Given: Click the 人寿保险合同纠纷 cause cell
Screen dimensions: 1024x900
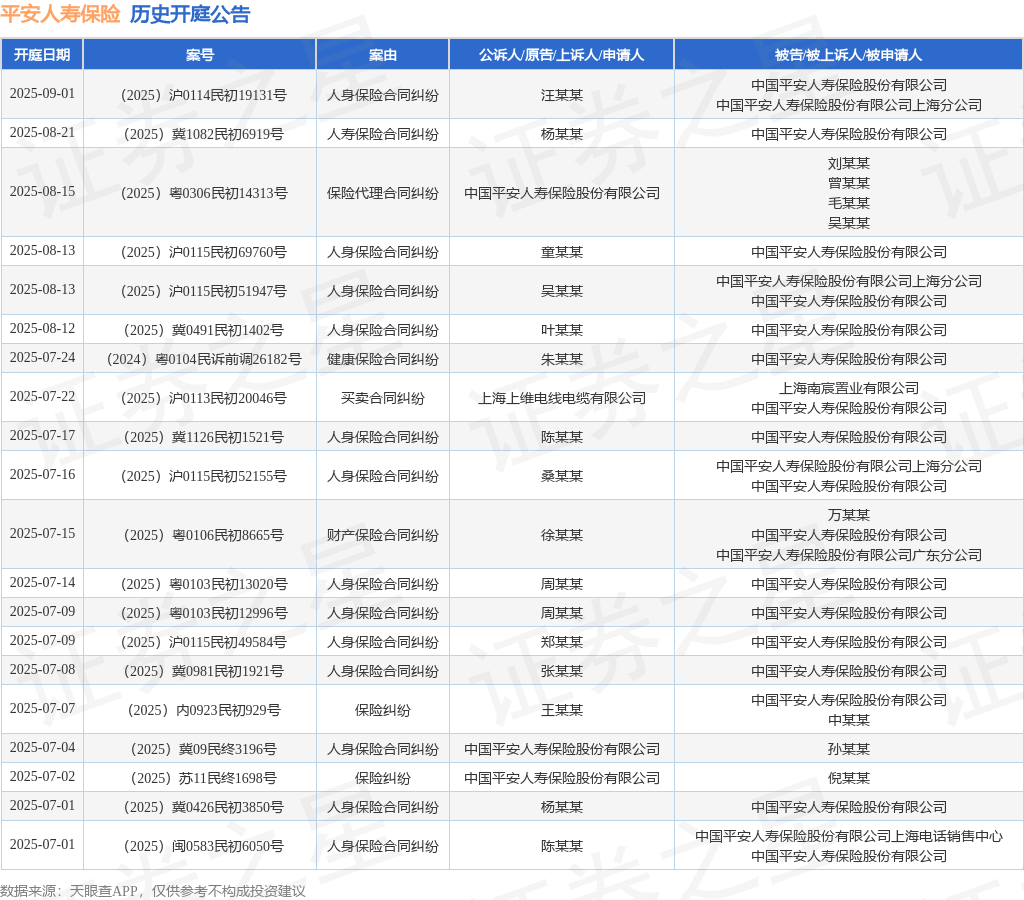Looking at the screenshot, I should (383, 135).
